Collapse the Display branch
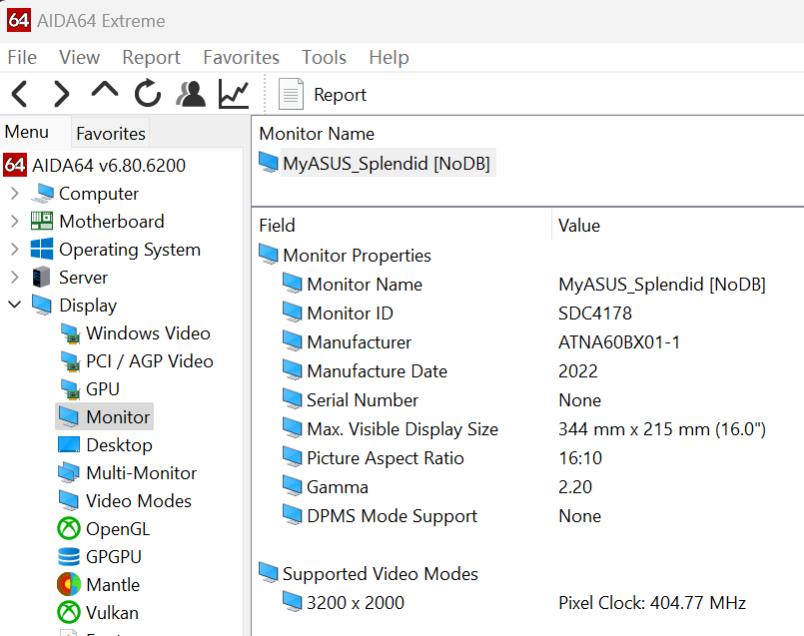804x636 pixels. point(16,305)
